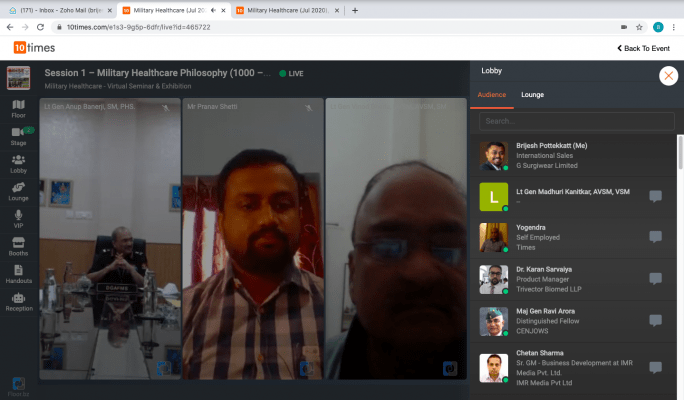Go to Stage in sidebar

coord(18,136)
